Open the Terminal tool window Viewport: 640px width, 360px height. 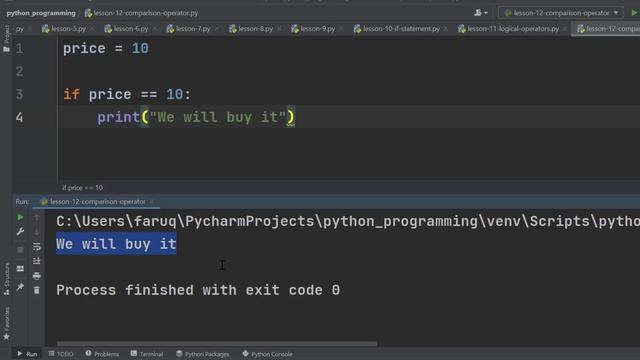coord(147,354)
